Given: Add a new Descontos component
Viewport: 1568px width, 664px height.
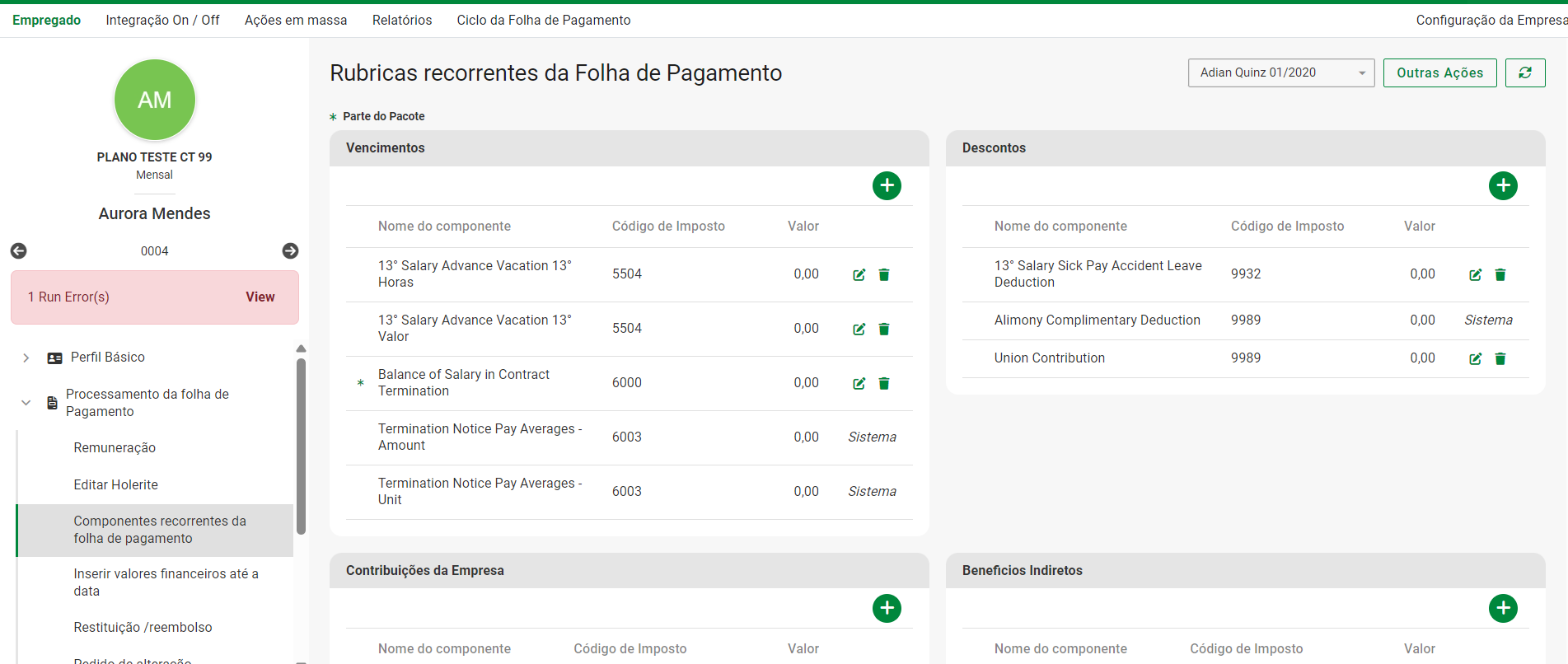Looking at the screenshot, I should tap(1503, 185).
